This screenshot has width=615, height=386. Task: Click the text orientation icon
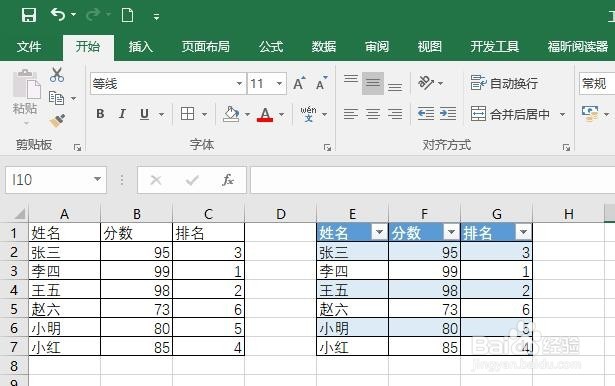point(426,83)
